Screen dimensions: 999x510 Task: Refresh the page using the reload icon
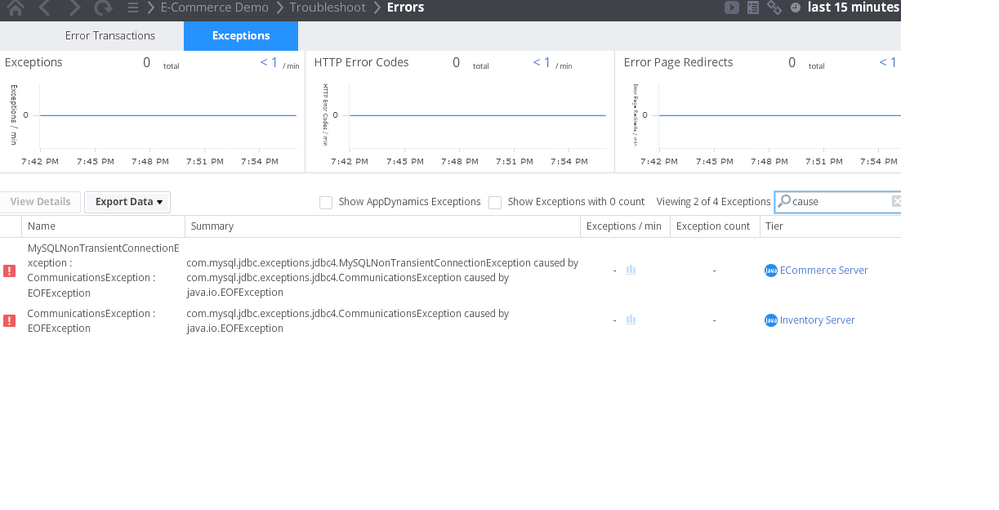click(103, 8)
